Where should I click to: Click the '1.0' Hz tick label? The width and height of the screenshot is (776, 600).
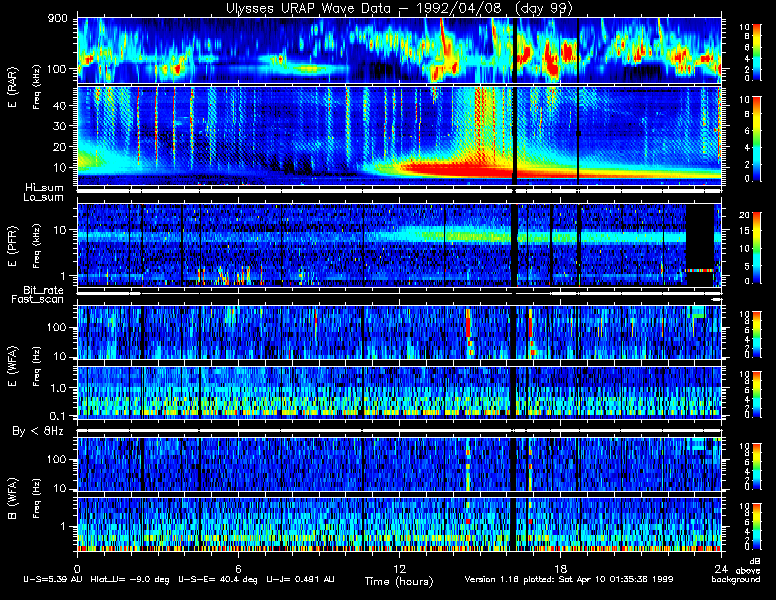click(59, 388)
